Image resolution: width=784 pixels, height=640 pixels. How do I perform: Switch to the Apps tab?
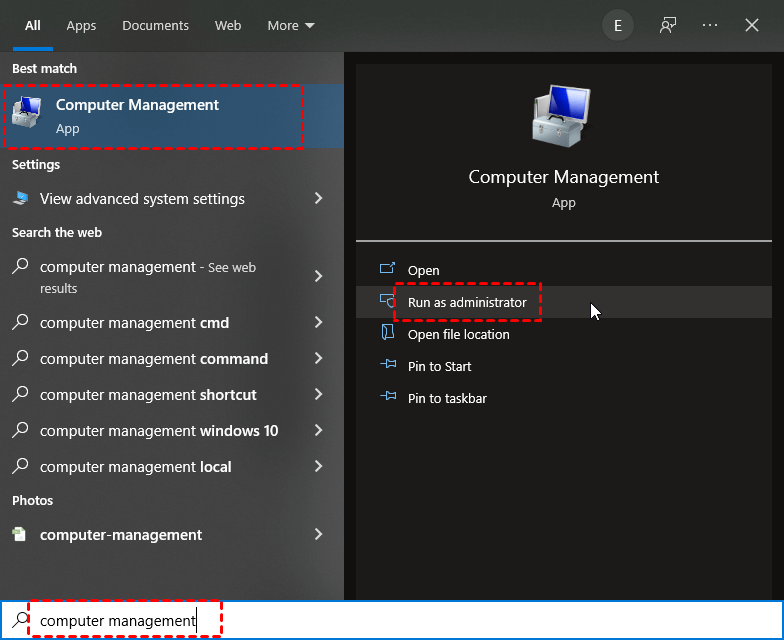click(82, 26)
